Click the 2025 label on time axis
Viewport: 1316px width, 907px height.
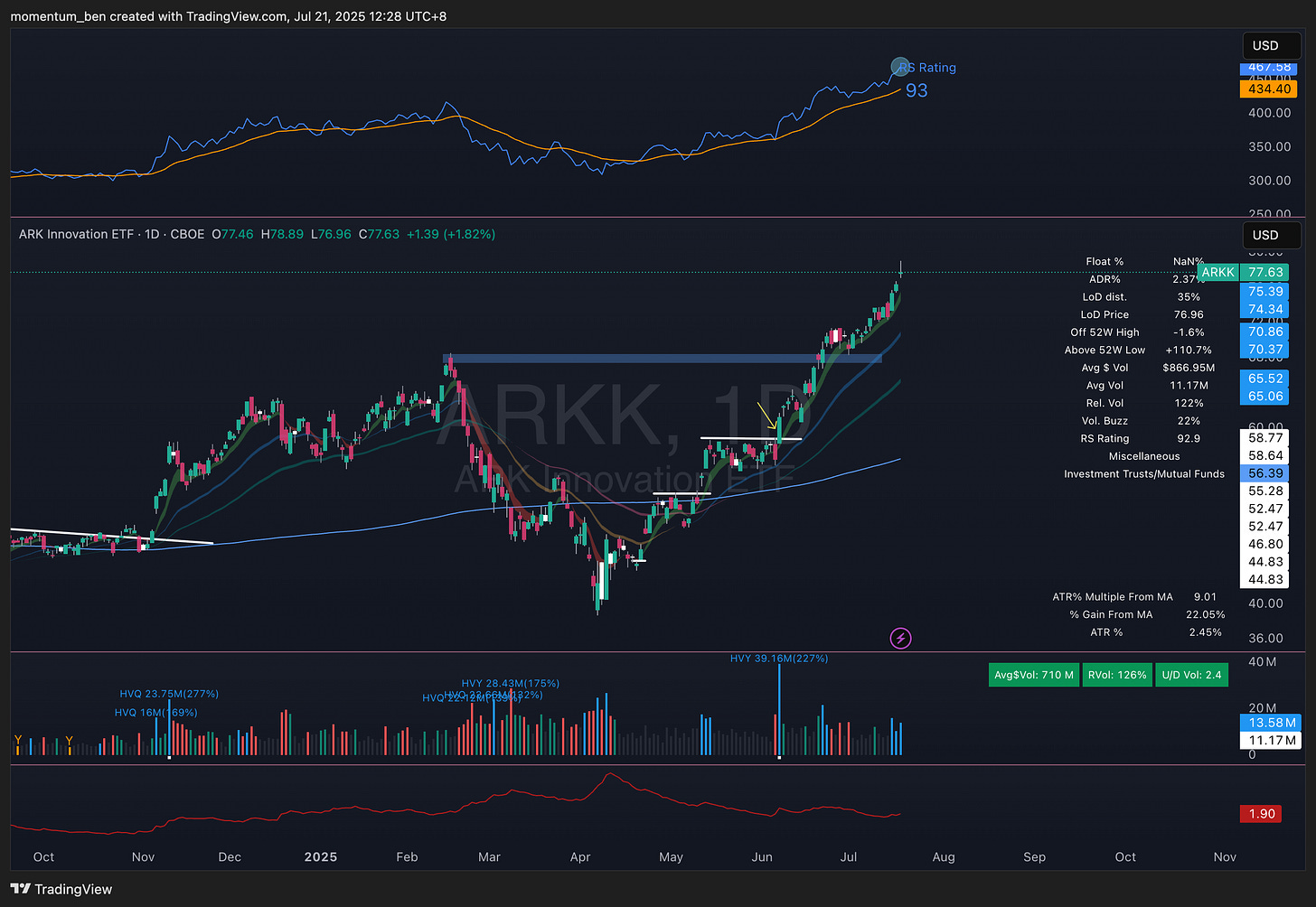(x=321, y=856)
